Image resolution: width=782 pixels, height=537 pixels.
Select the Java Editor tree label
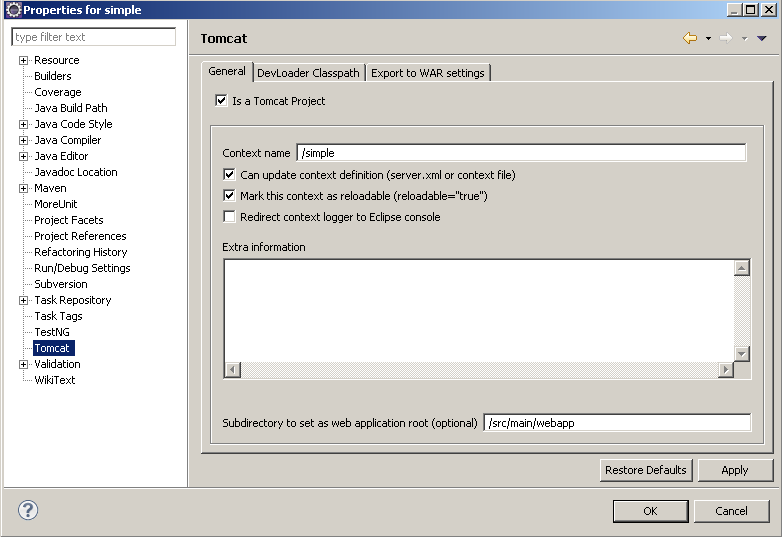pos(61,156)
